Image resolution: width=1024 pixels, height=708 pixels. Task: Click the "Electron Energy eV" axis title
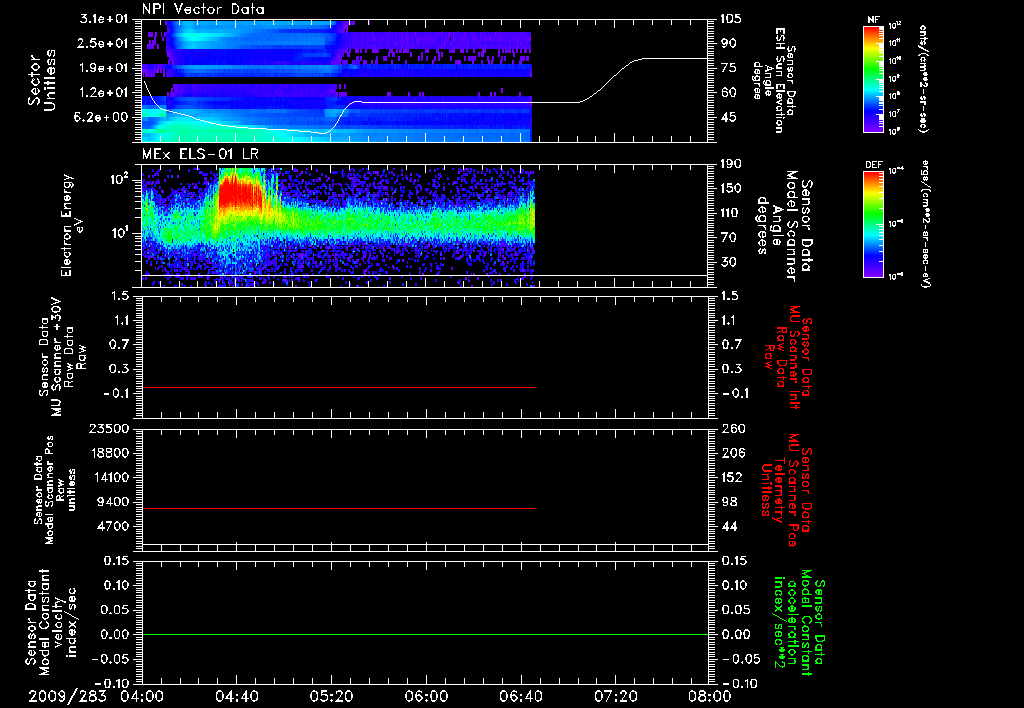(72, 225)
